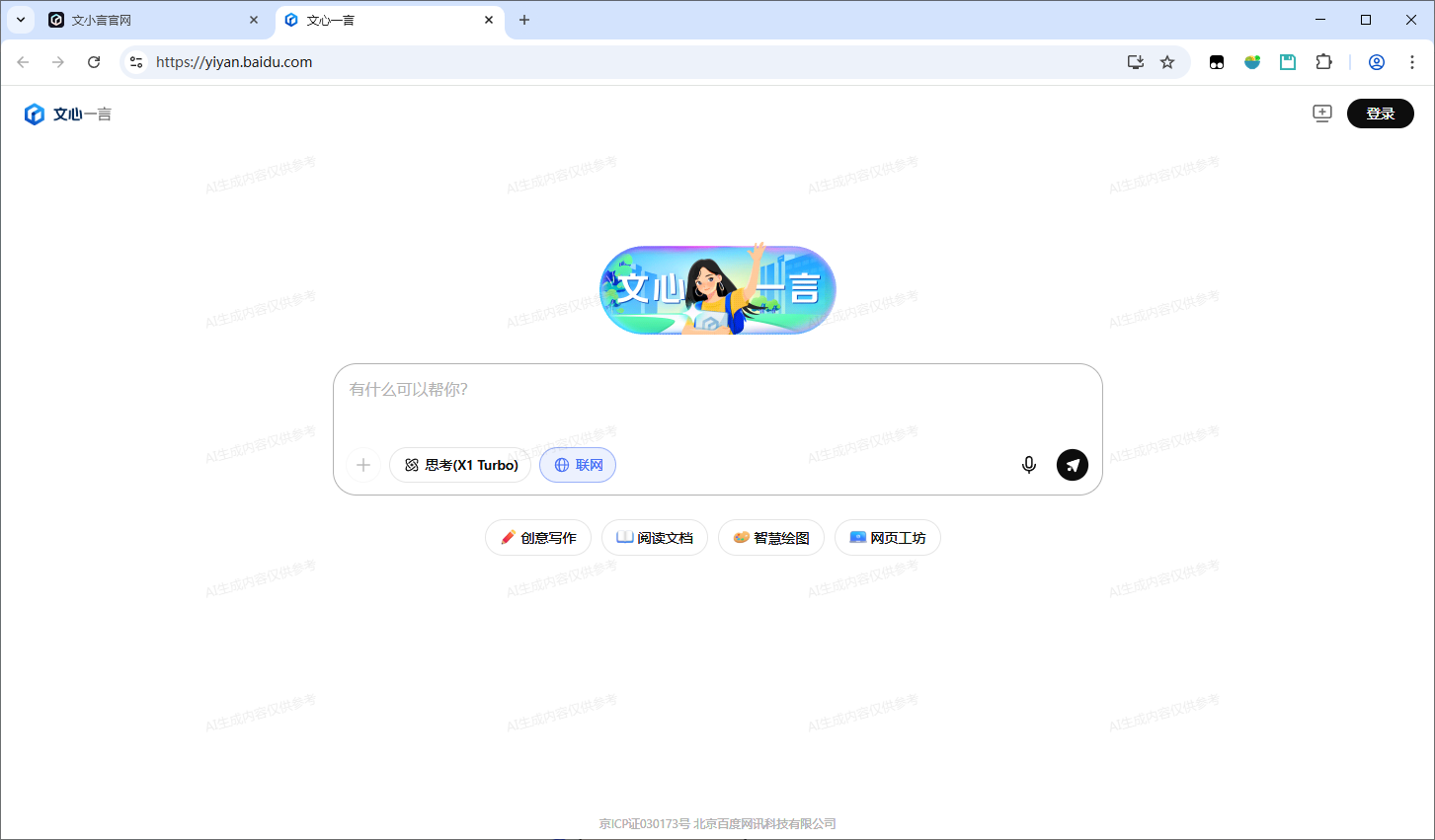Click the install app icon in address bar
The width and height of the screenshot is (1435, 840).
[x=1136, y=62]
